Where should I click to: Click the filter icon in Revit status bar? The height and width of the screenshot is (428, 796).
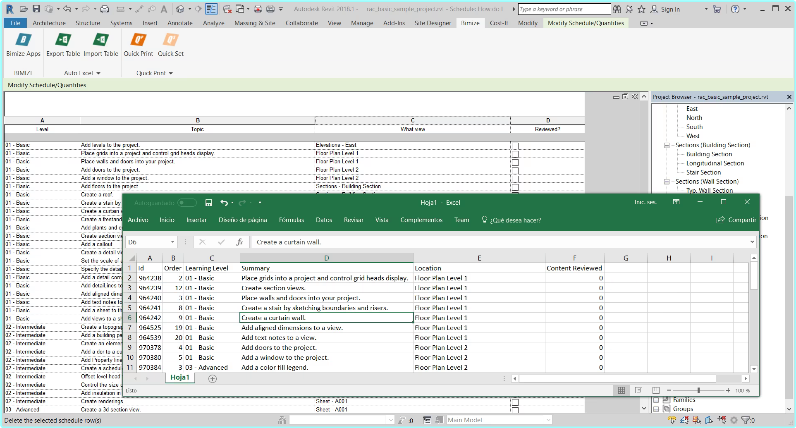click(746, 420)
